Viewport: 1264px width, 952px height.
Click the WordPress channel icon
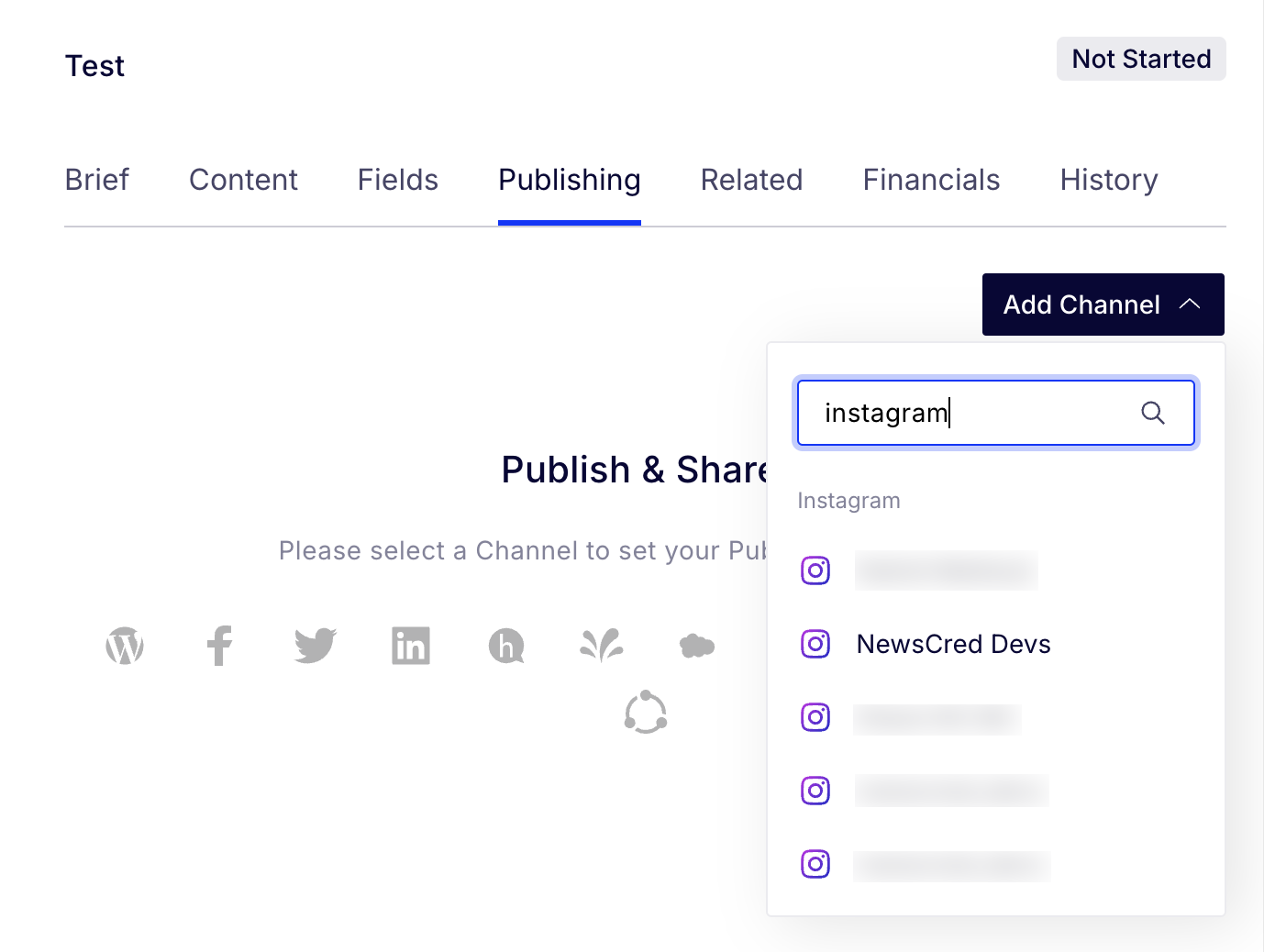coord(125,646)
